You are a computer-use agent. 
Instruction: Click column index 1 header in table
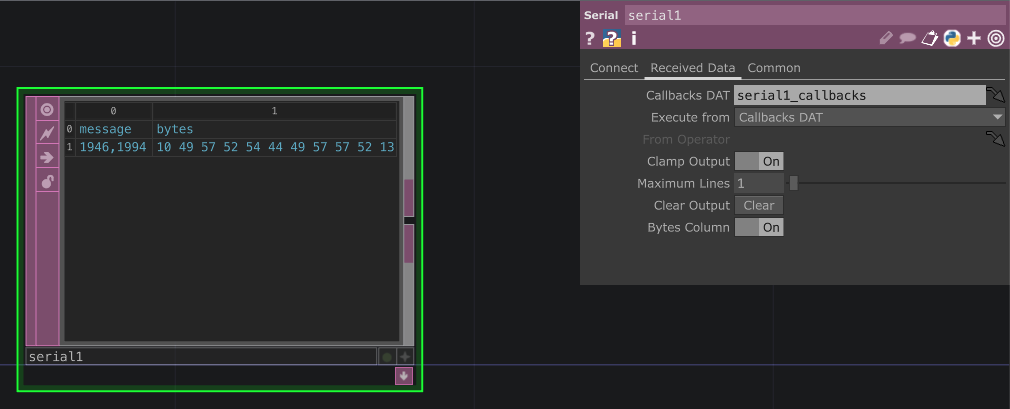point(274,111)
